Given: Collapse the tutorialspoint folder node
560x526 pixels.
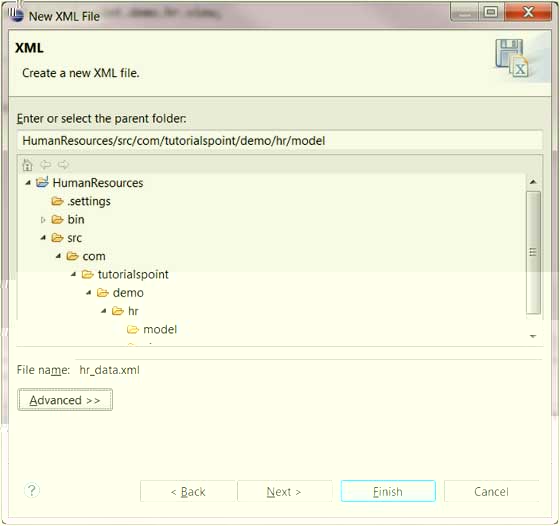Looking at the screenshot, I should [74, 274].
